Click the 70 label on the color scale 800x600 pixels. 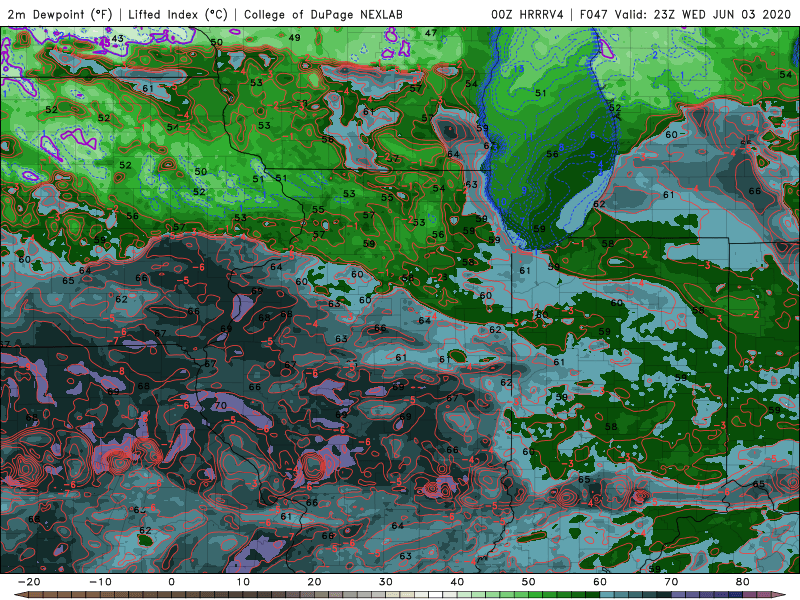pyautogui.click(x=671, y=582)
